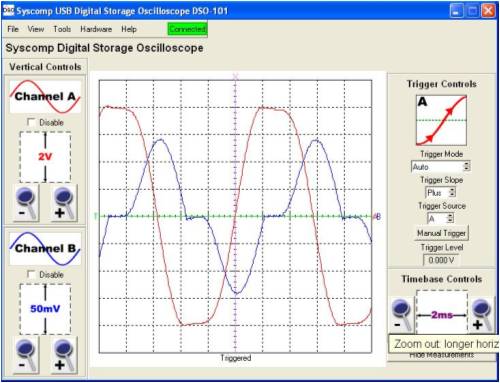Zoom out Channel A vertical scale

pyautogui.click(x=26, y=203)
